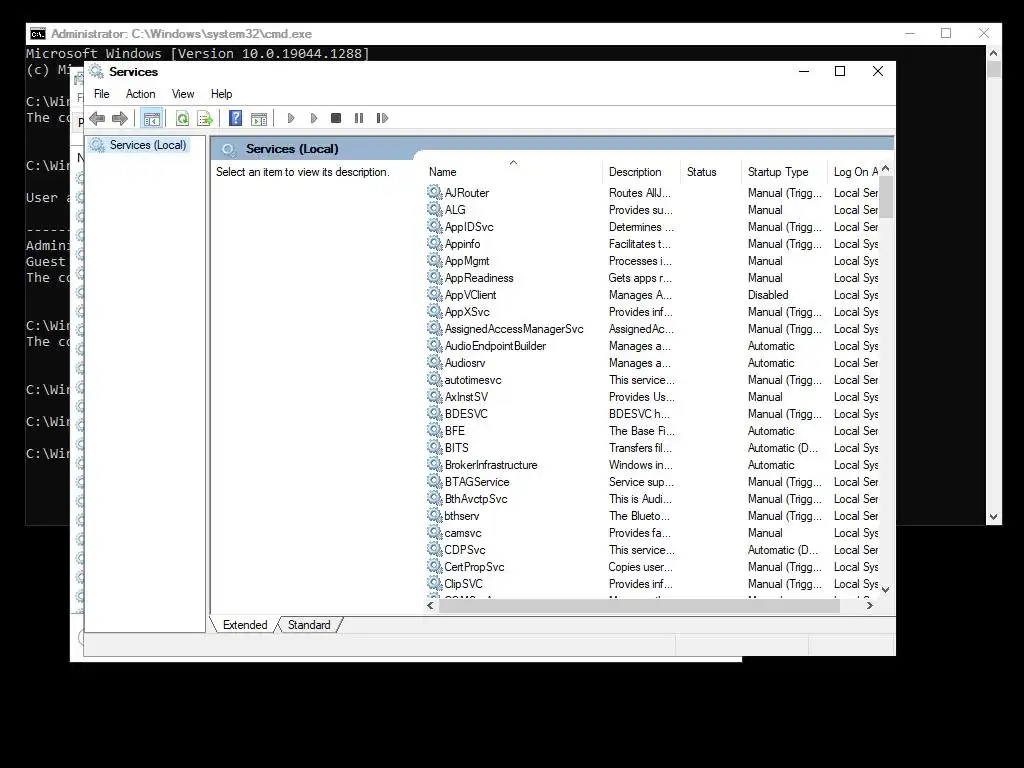Click the gear icon beside ClipSVC
The height and width of the screenshot is (768, 1024).
tap(434, 583)
